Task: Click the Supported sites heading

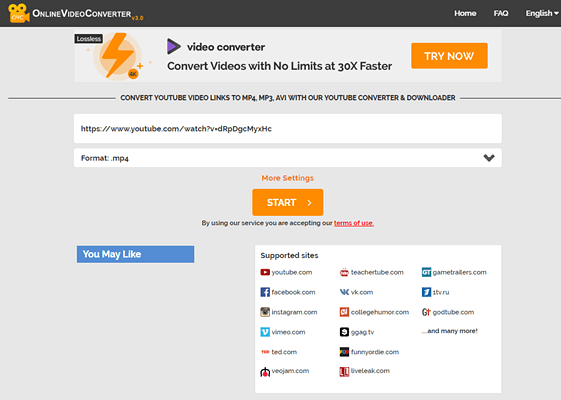Action: (x=289, y=255)
